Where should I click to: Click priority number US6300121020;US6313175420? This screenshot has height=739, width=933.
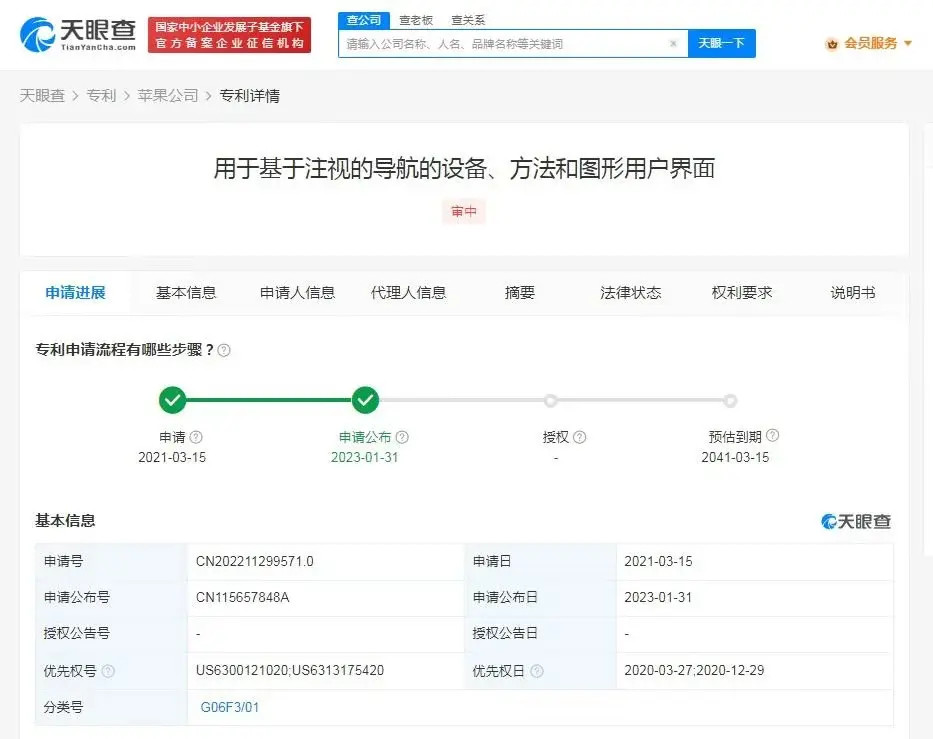pyautogui.click(x=290, y=671)
